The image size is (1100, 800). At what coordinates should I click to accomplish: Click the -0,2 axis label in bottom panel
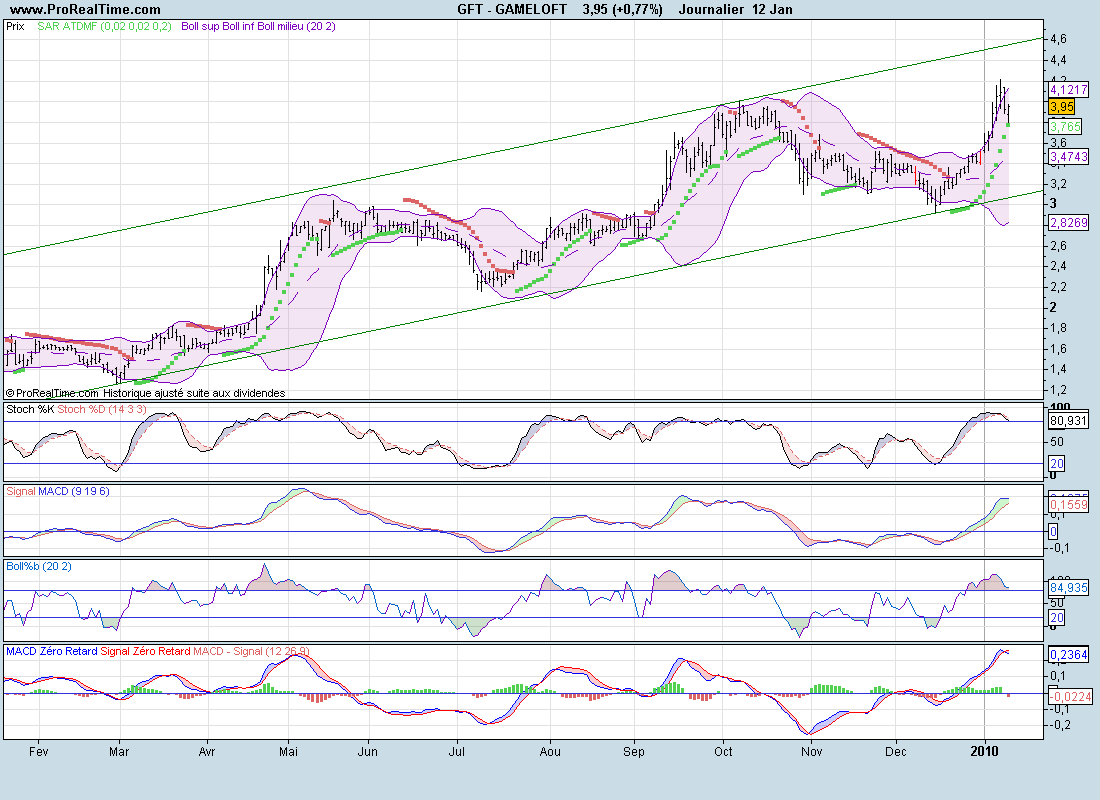[x=1061, y=726]
